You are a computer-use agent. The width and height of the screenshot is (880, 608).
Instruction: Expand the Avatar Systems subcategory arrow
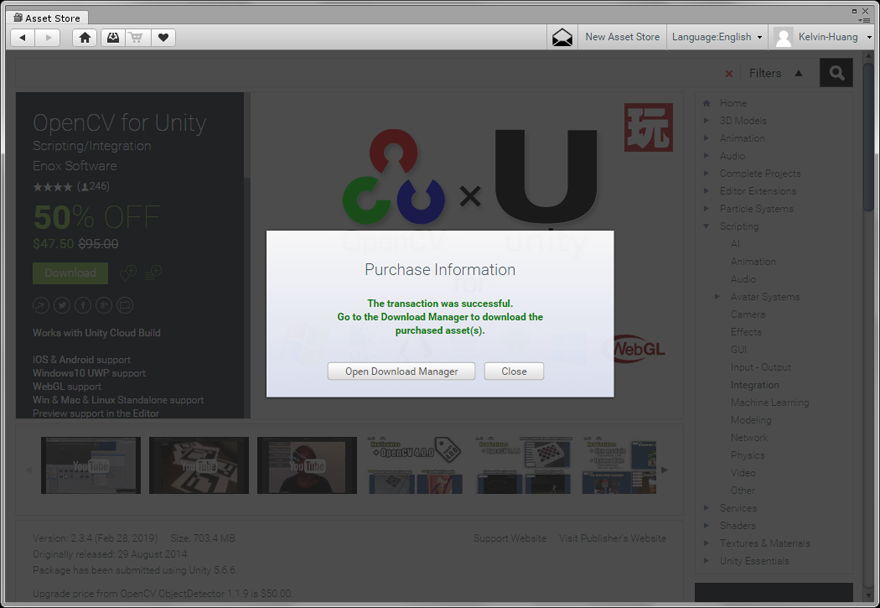(717, 296)
